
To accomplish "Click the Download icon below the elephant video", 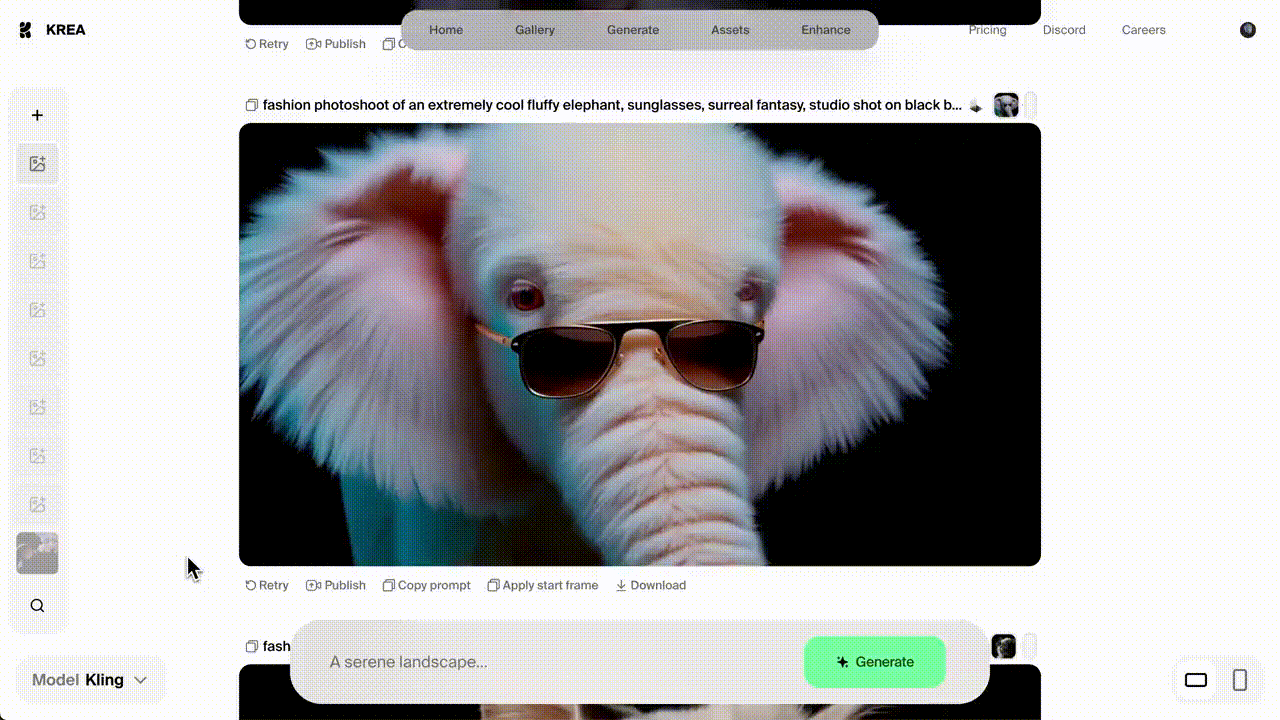I will click(x=621, y=586).
